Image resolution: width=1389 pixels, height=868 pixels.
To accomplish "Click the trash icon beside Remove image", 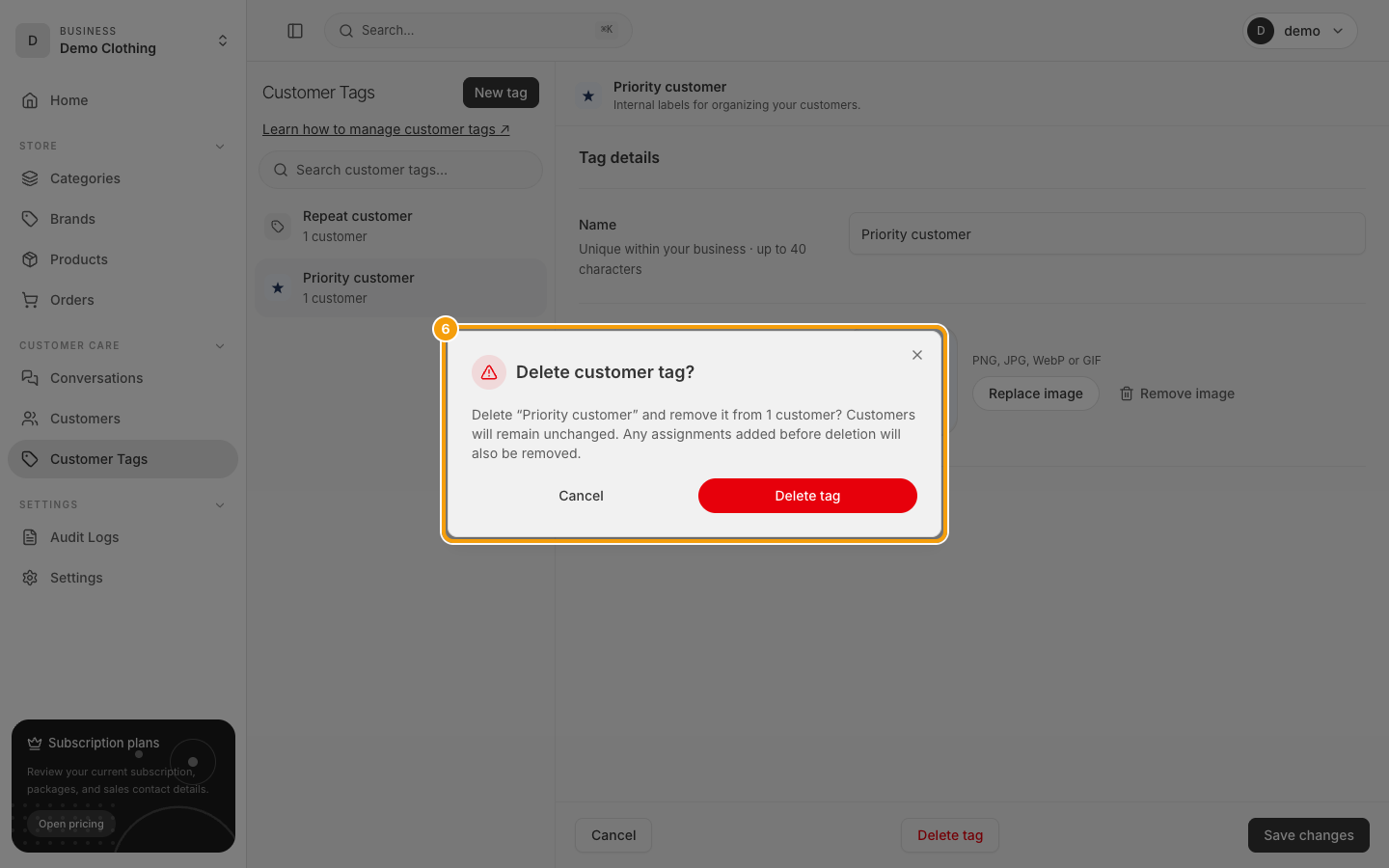I will (1127, 393).
